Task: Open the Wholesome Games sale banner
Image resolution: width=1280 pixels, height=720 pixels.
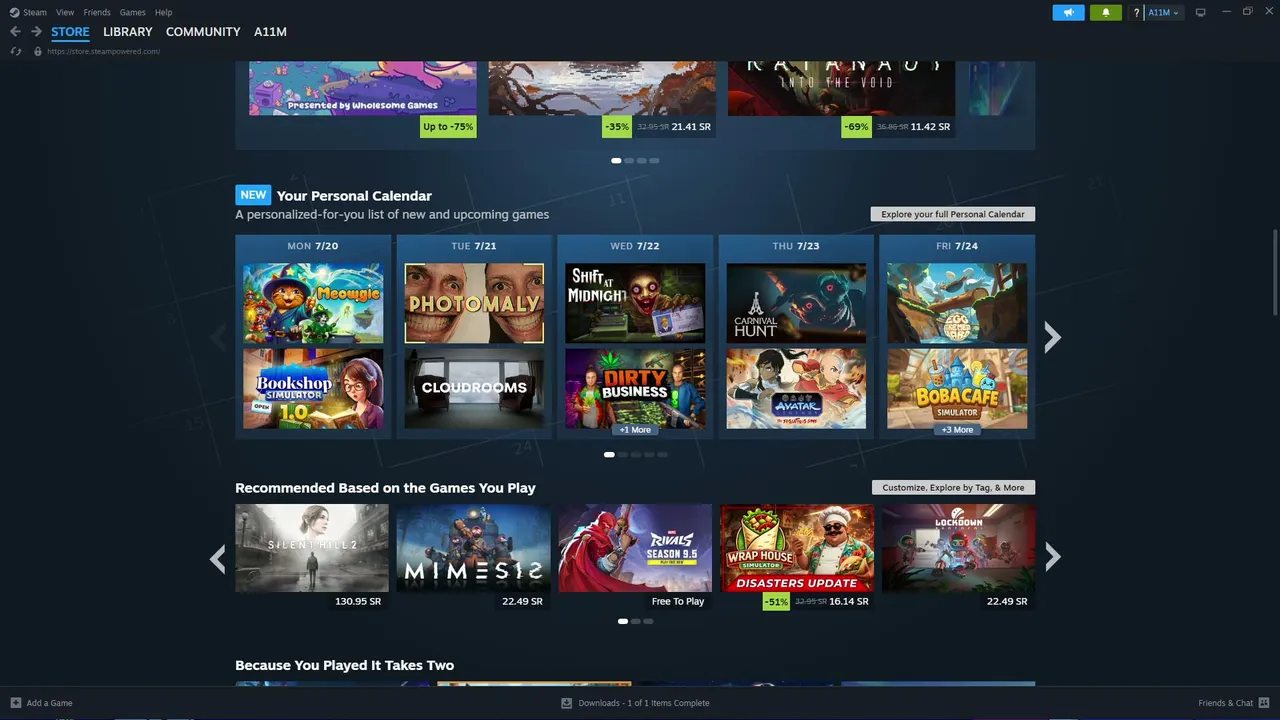Action: click(x=363, y=88)
